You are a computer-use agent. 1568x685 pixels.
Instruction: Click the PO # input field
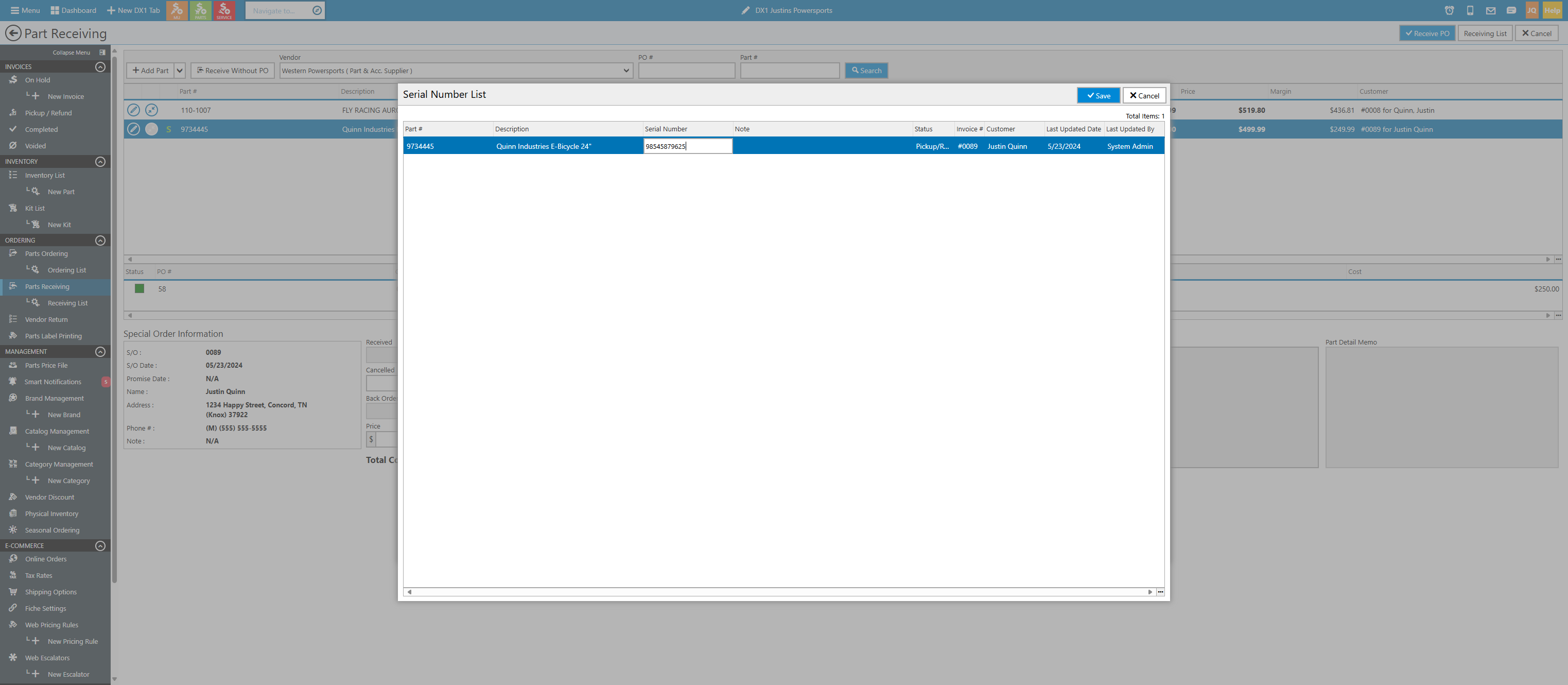coord(687,71)
